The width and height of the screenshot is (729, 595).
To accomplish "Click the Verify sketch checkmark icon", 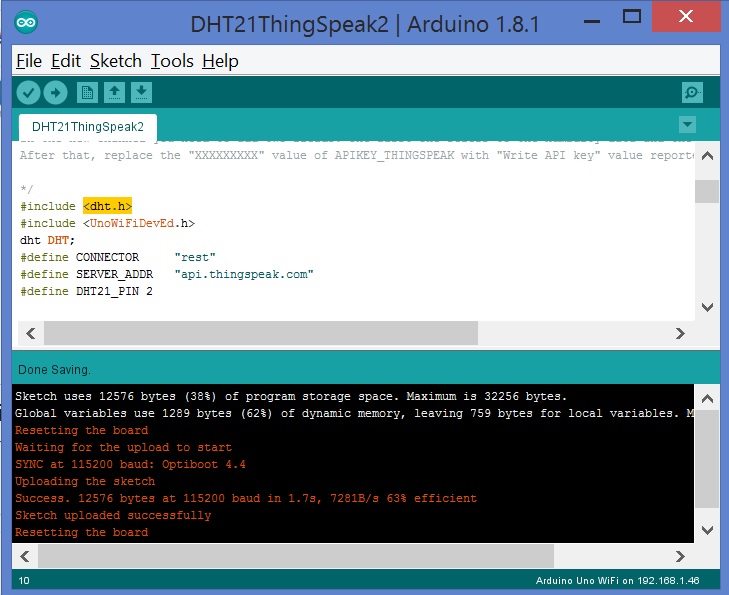I will [28, 93].
